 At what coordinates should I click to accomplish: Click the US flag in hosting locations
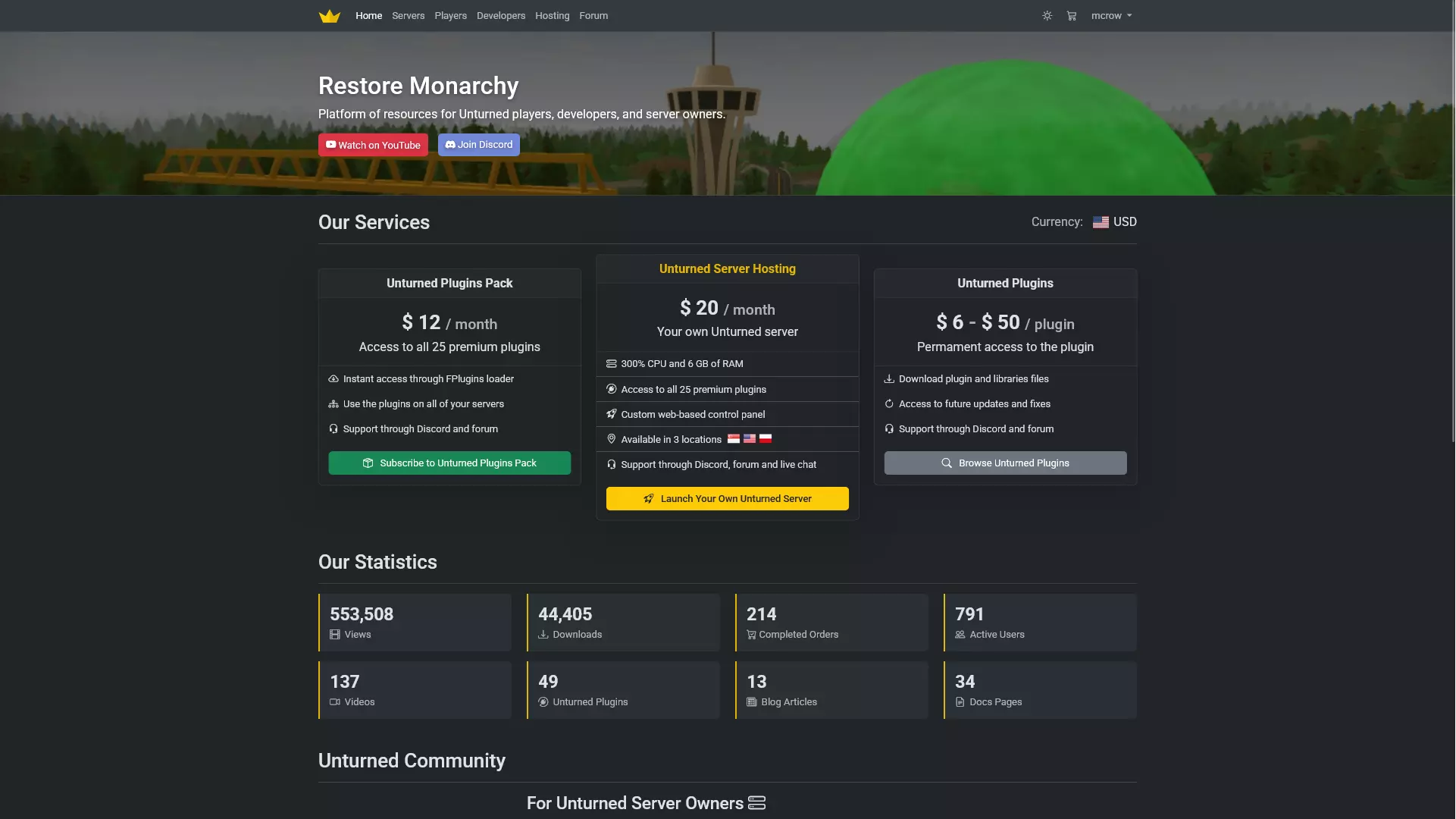pyautogui.click(x=750, y=439)
